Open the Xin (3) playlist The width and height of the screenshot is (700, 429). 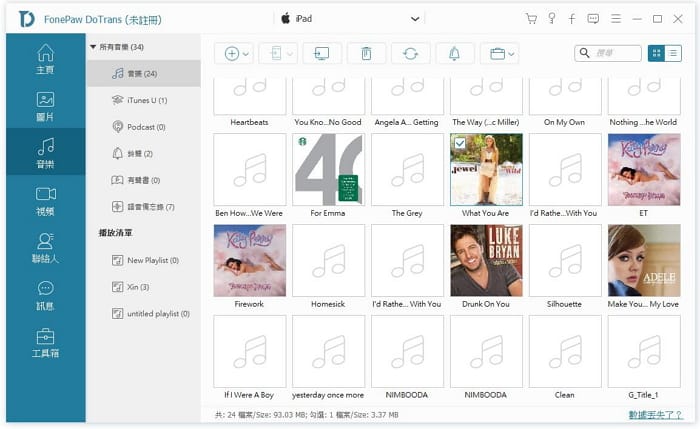(x=144, y=287)
